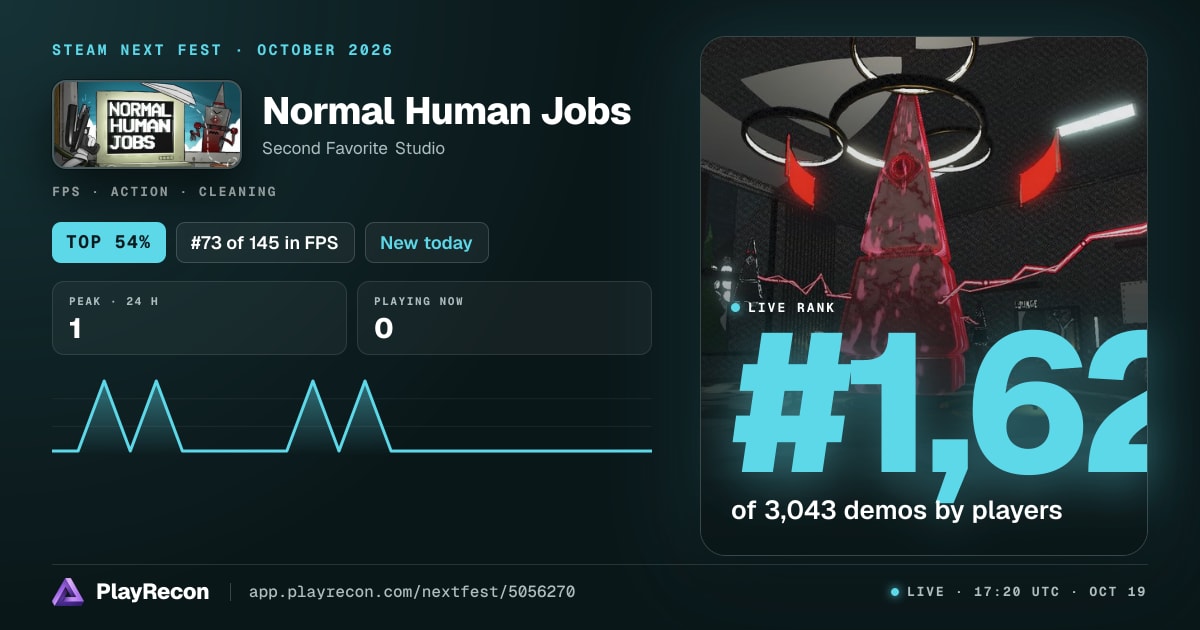
Task: Click the LIVE · 17:20 UTC · OCT 19 timestamp
Action: tap(1018, 592)
